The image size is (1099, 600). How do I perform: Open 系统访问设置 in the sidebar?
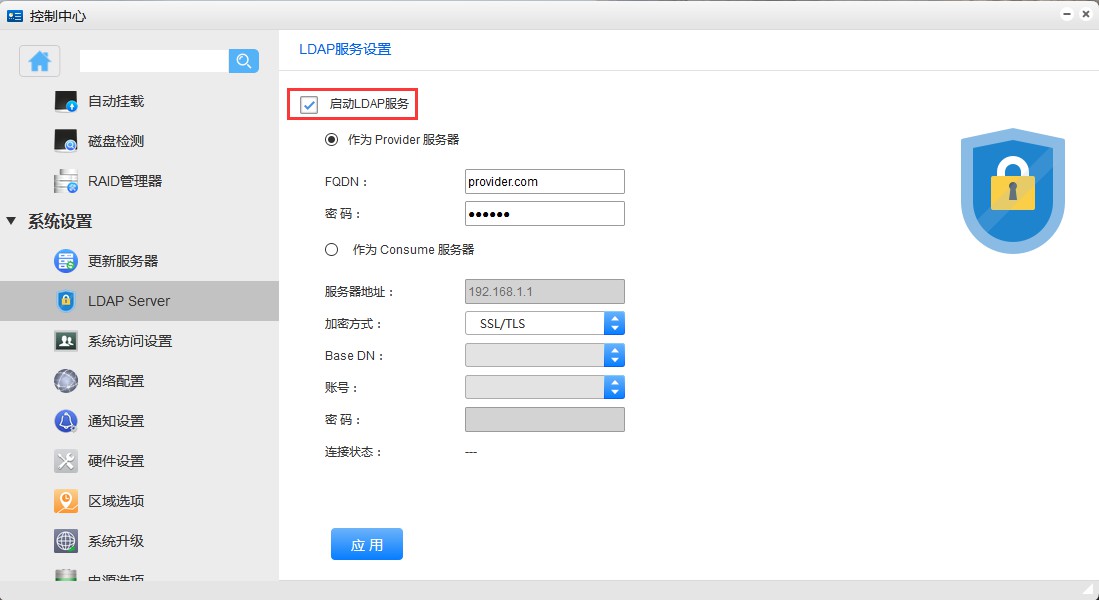[130, 341]
